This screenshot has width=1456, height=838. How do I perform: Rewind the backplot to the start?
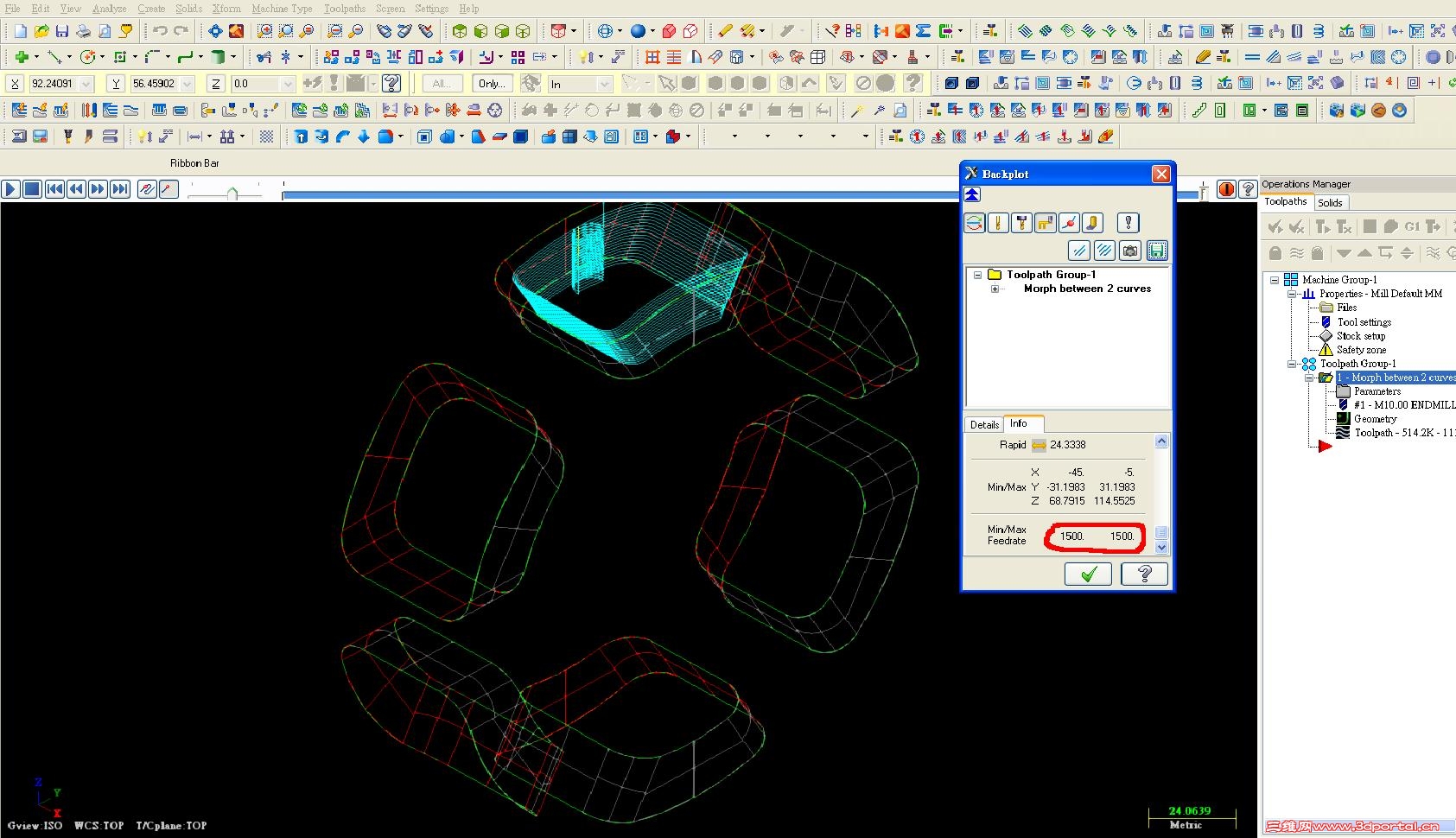tap(54, 189)
